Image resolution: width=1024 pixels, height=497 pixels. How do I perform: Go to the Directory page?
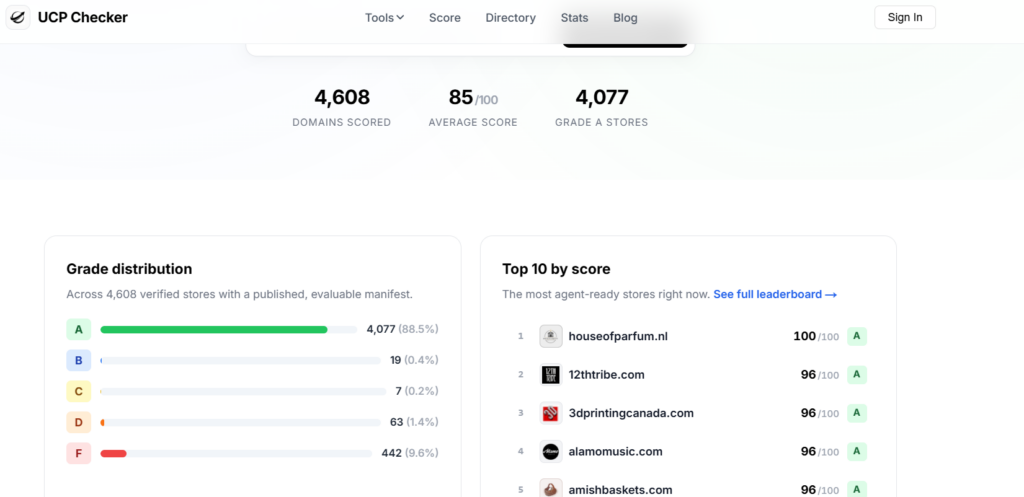511,18
